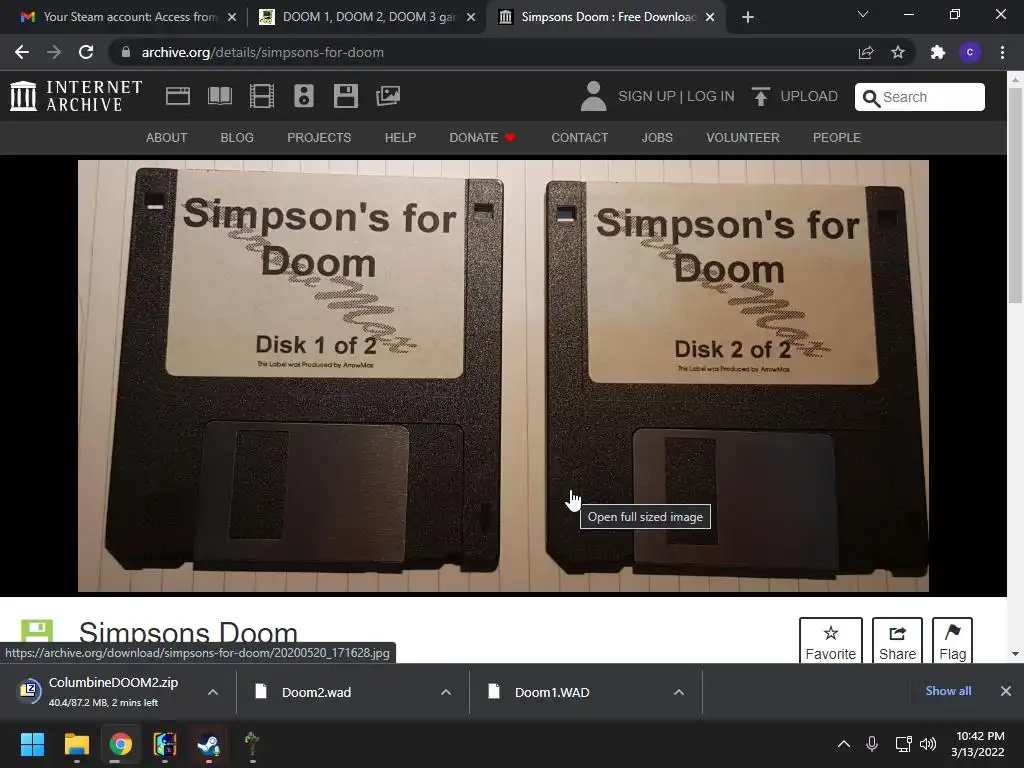
Task: Open the ABOUT menu item
Action: pos(167,138)
